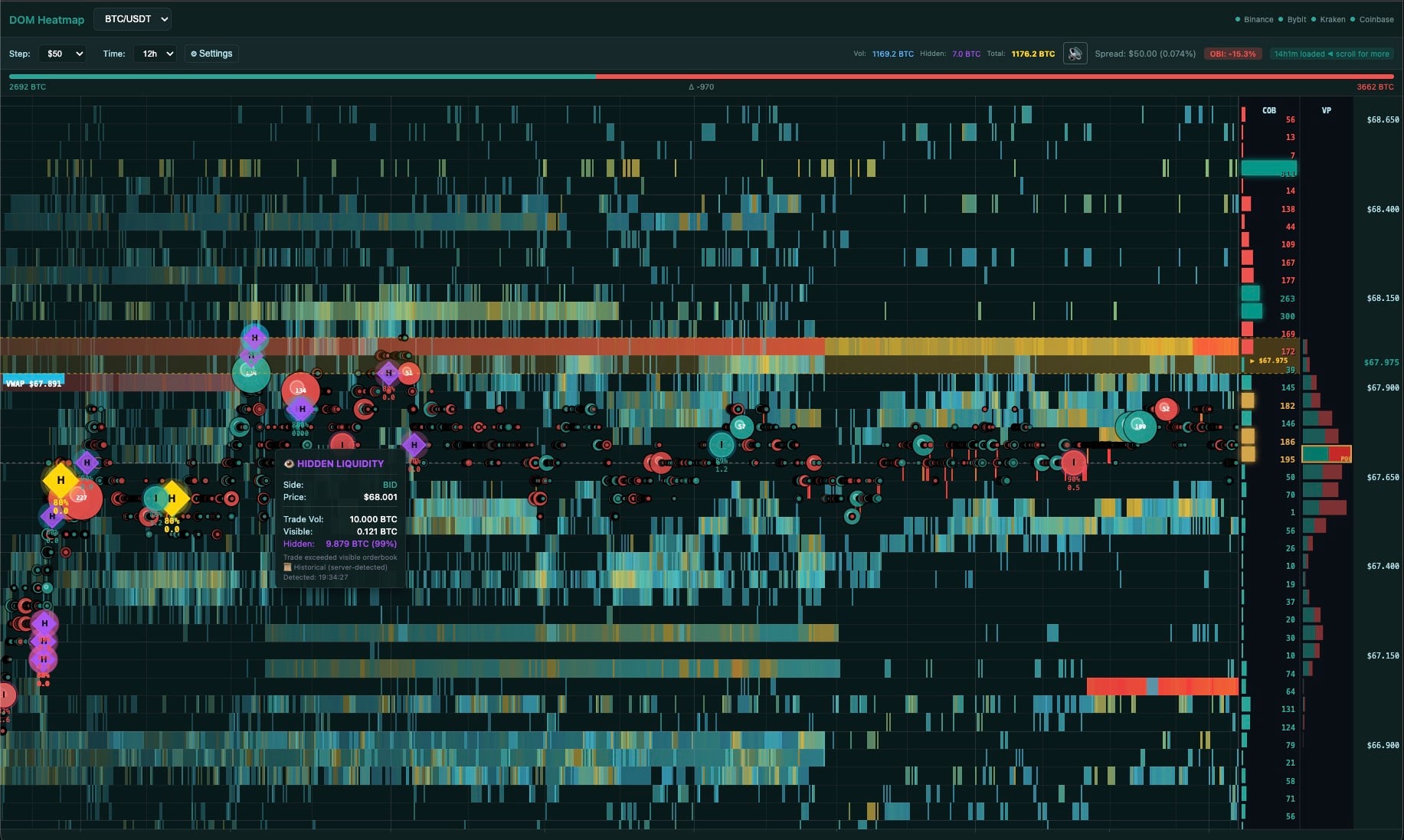Image resolution: width=1404 pixels, height=840 pixels.
Task: Toggle the Coinbase exchange indicator
Action: coord(1372,19)
